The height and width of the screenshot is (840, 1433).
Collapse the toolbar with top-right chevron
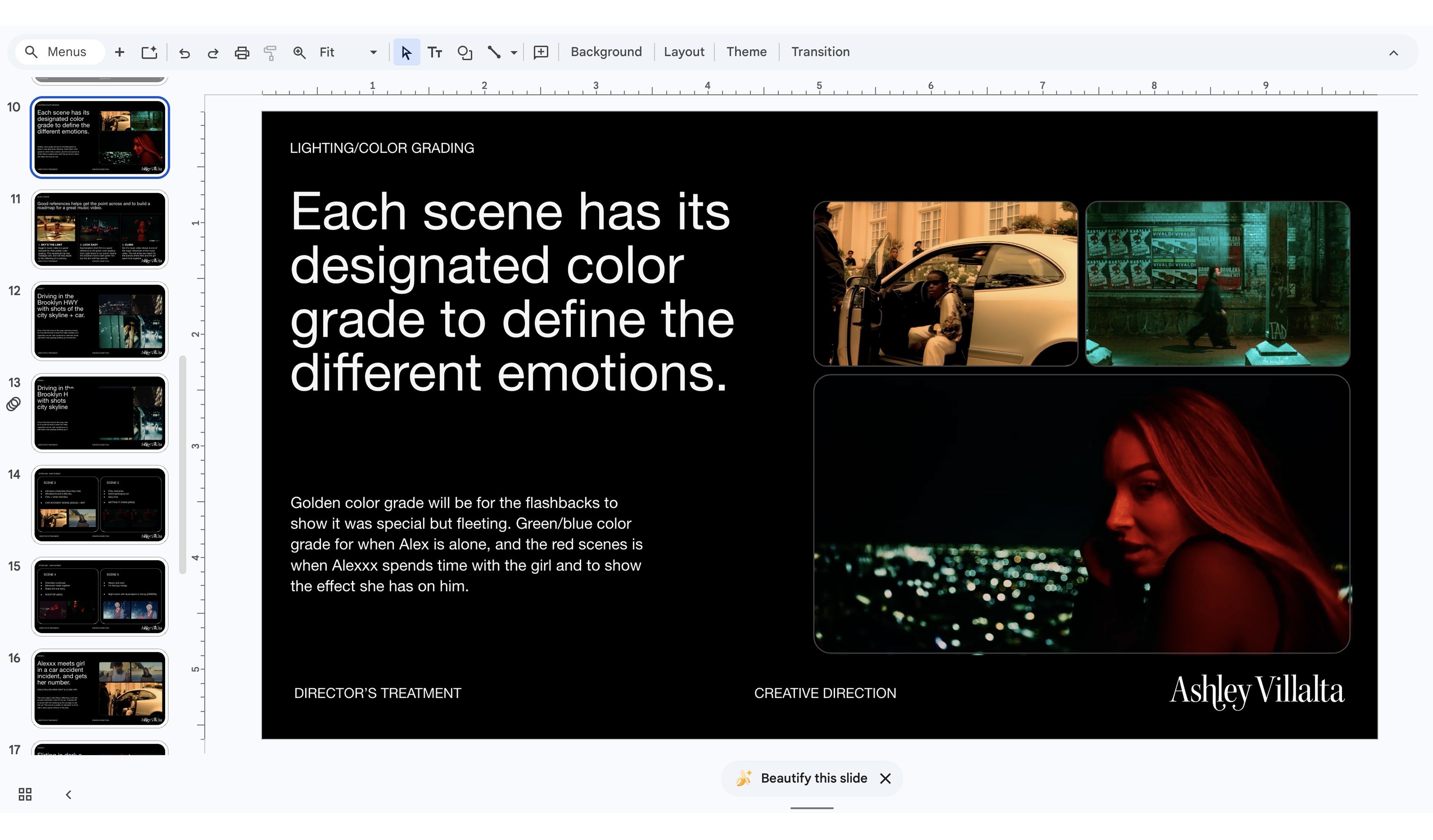[x=1393, y=53]
